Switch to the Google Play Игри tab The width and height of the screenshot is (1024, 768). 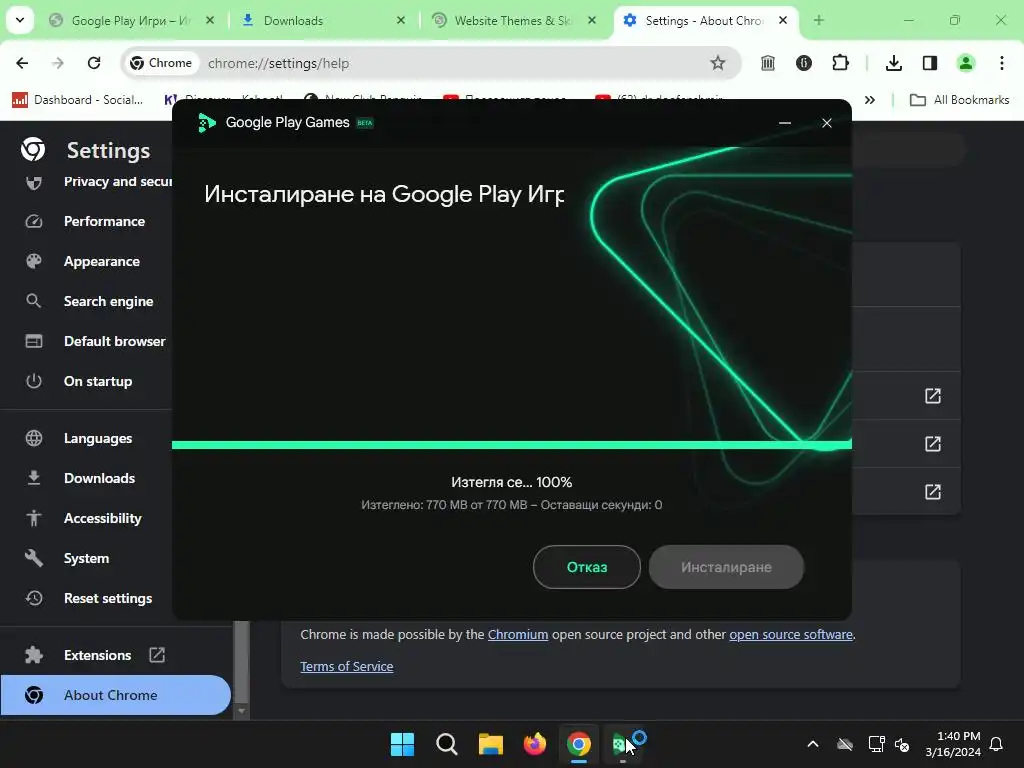tap(131, 21)
